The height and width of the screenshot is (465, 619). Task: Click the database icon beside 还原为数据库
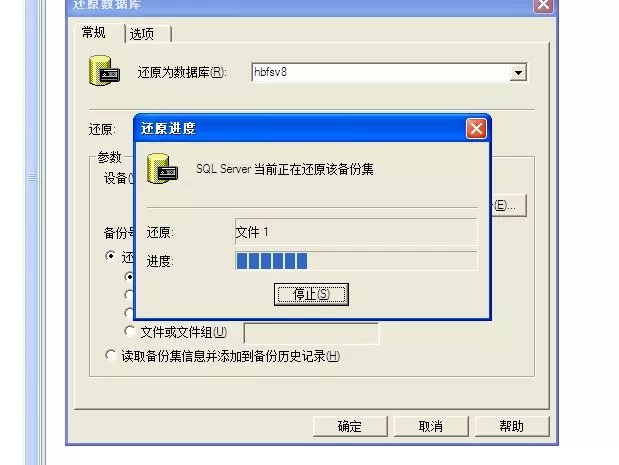pos(105,71)
